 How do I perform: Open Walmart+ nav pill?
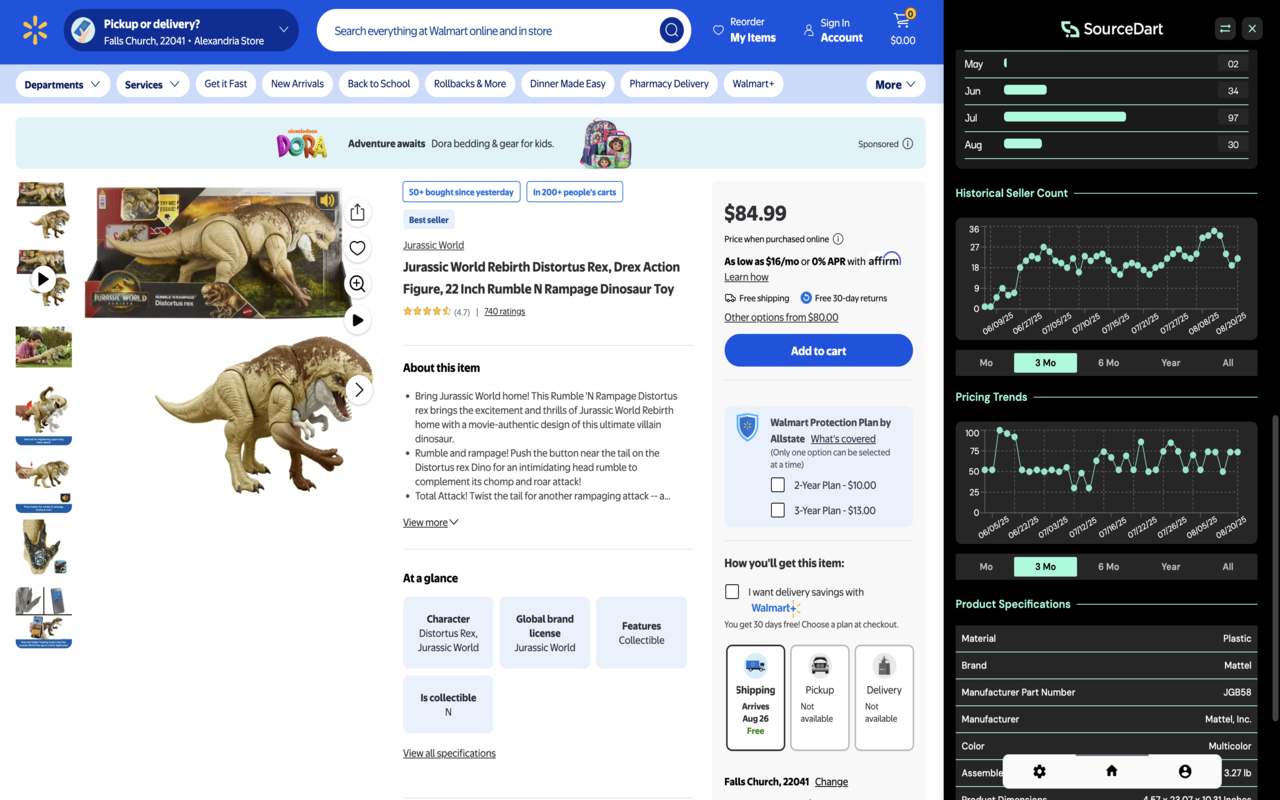click(x=753, y=84)
